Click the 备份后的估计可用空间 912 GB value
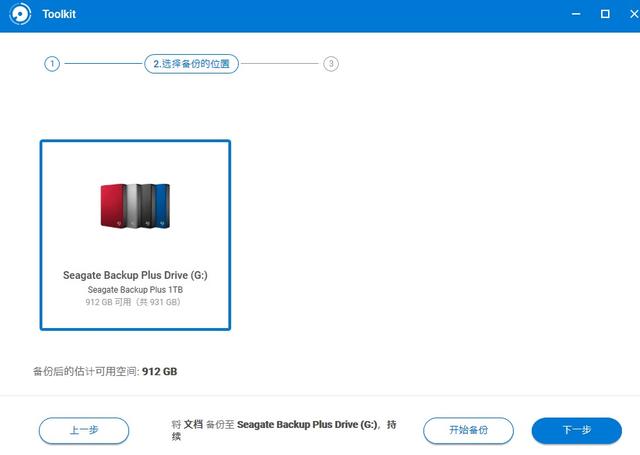Screen dimensions: 640x455 click(x=160, y=371)
